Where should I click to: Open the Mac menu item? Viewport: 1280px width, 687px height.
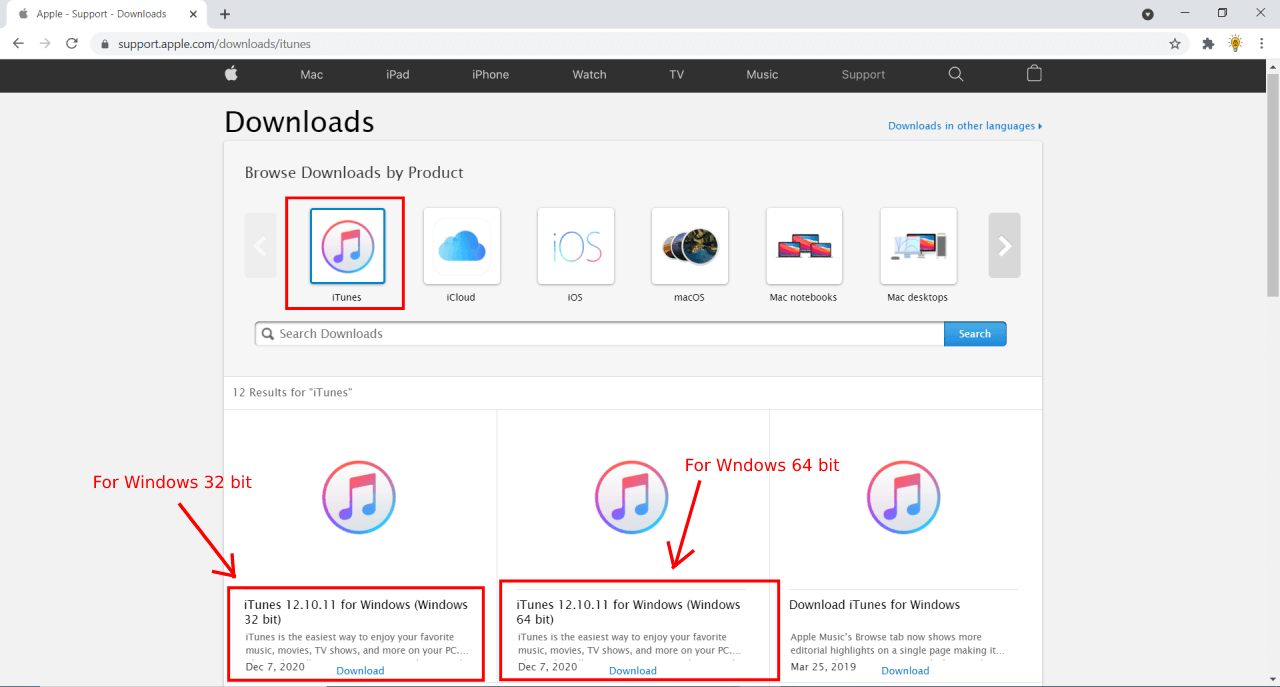click(x=312, y=75)
